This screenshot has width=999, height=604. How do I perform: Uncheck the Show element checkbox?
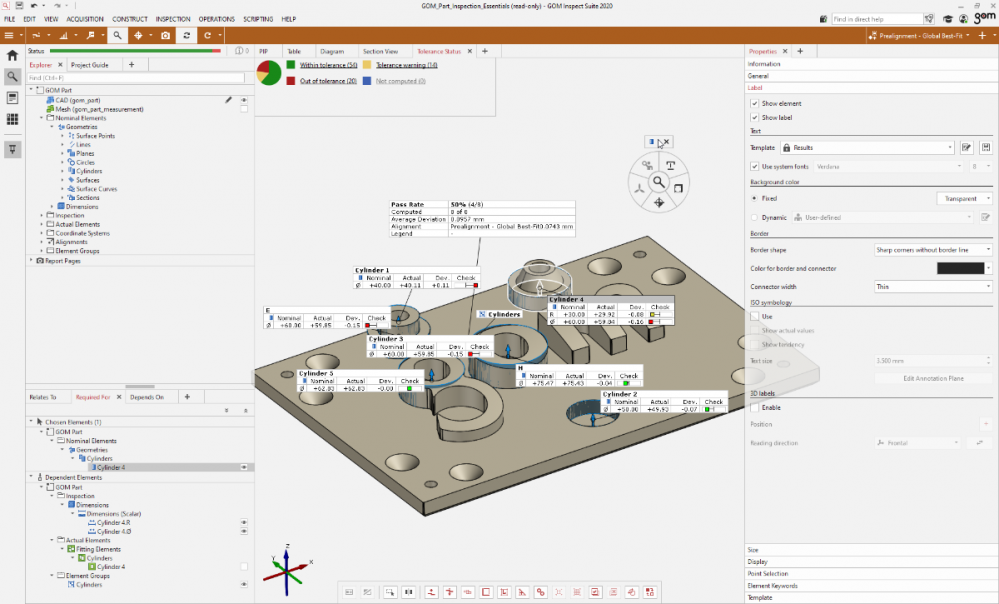[x=754, y=103]
